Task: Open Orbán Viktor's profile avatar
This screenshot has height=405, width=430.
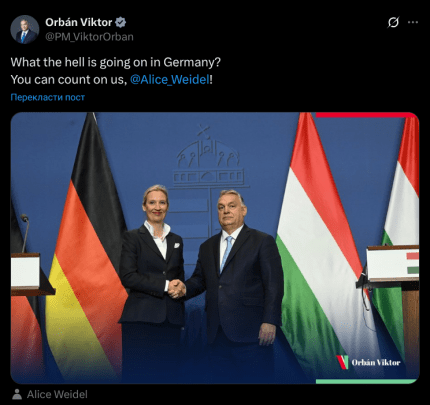Action: tap(25, 29)
